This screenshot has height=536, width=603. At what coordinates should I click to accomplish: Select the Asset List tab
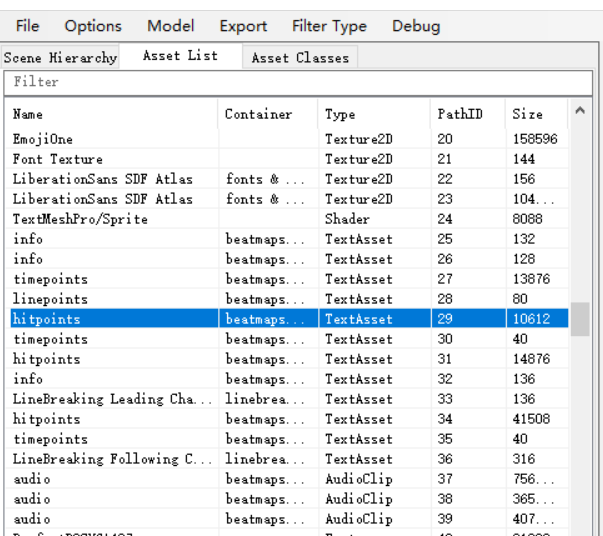[180, 56]
